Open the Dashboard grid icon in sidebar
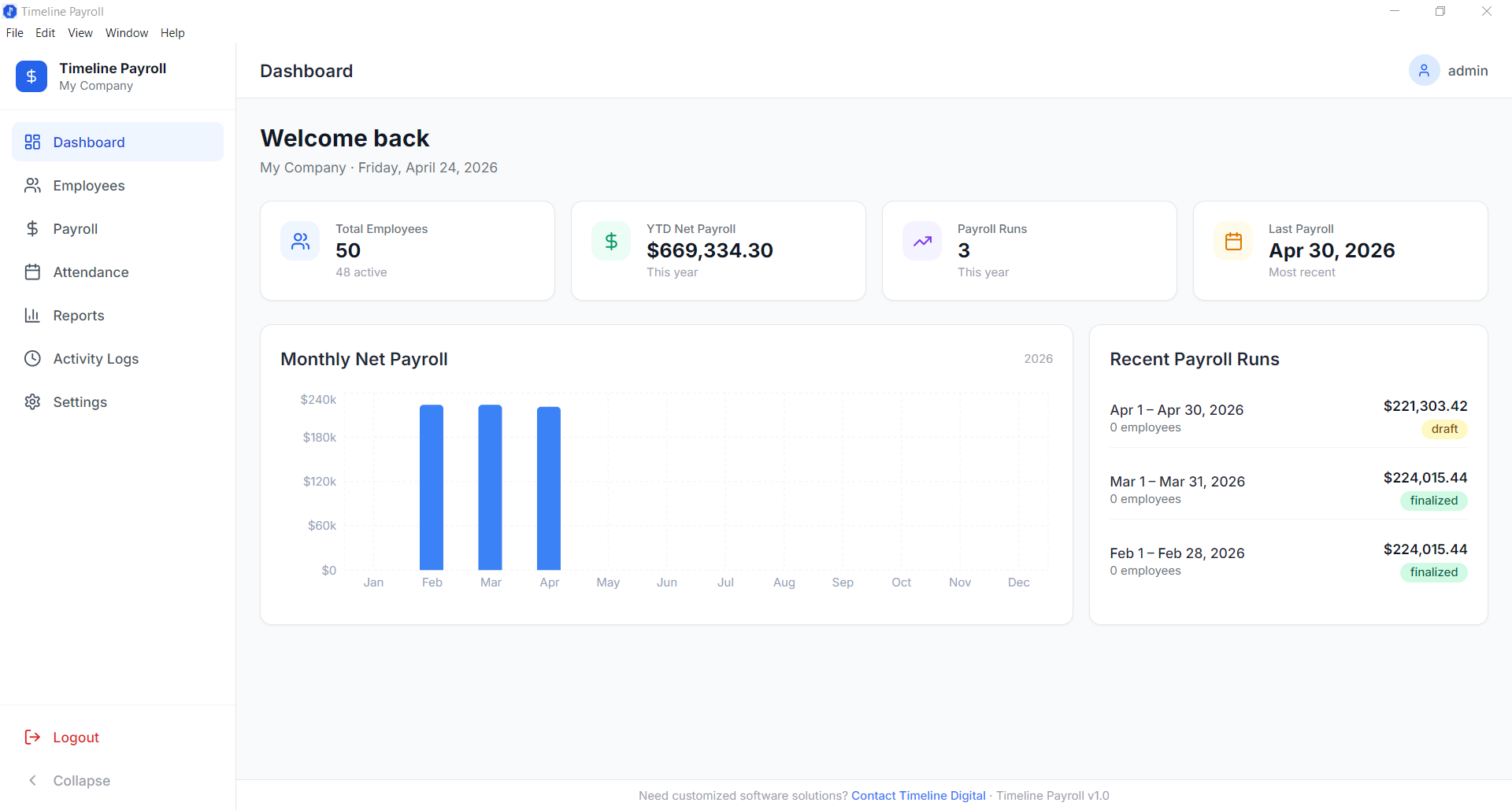 pos(32,142)
